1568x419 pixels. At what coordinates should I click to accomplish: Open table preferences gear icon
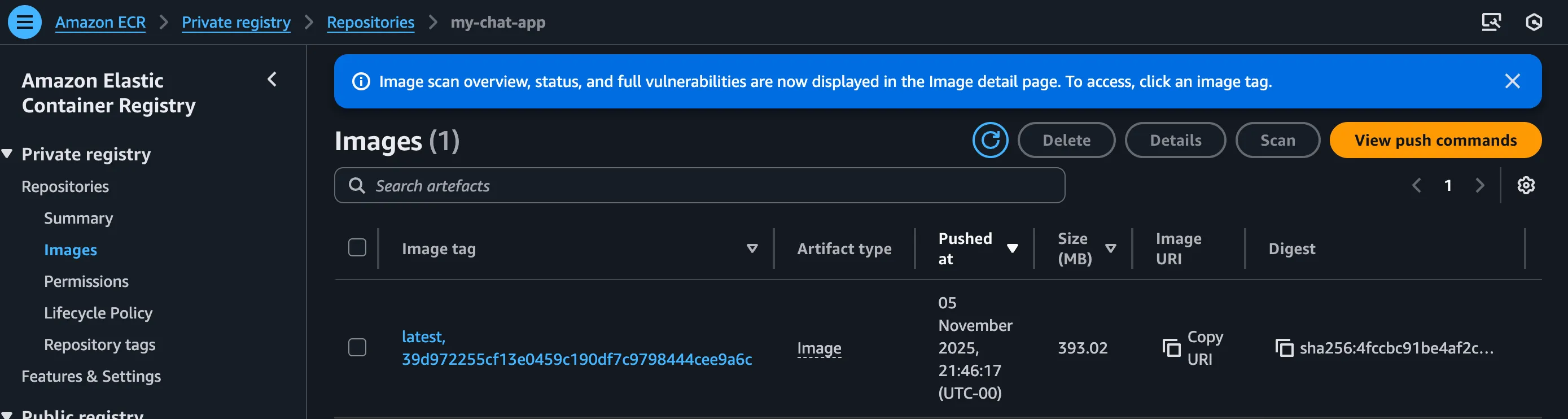(1526, 185)
